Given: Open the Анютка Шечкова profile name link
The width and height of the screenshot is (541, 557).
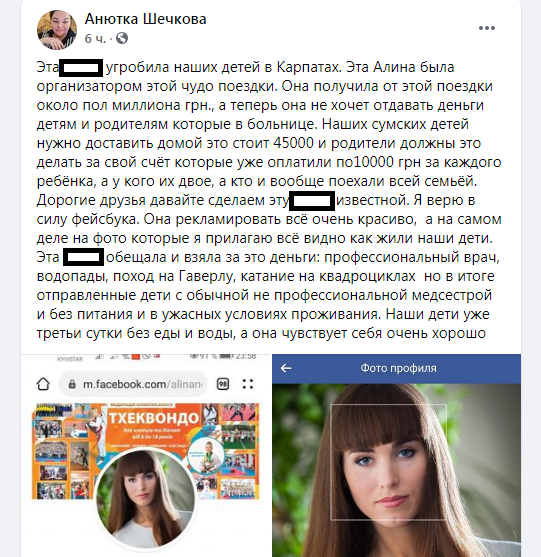Looking at the screenshot, I should (145, 19).
